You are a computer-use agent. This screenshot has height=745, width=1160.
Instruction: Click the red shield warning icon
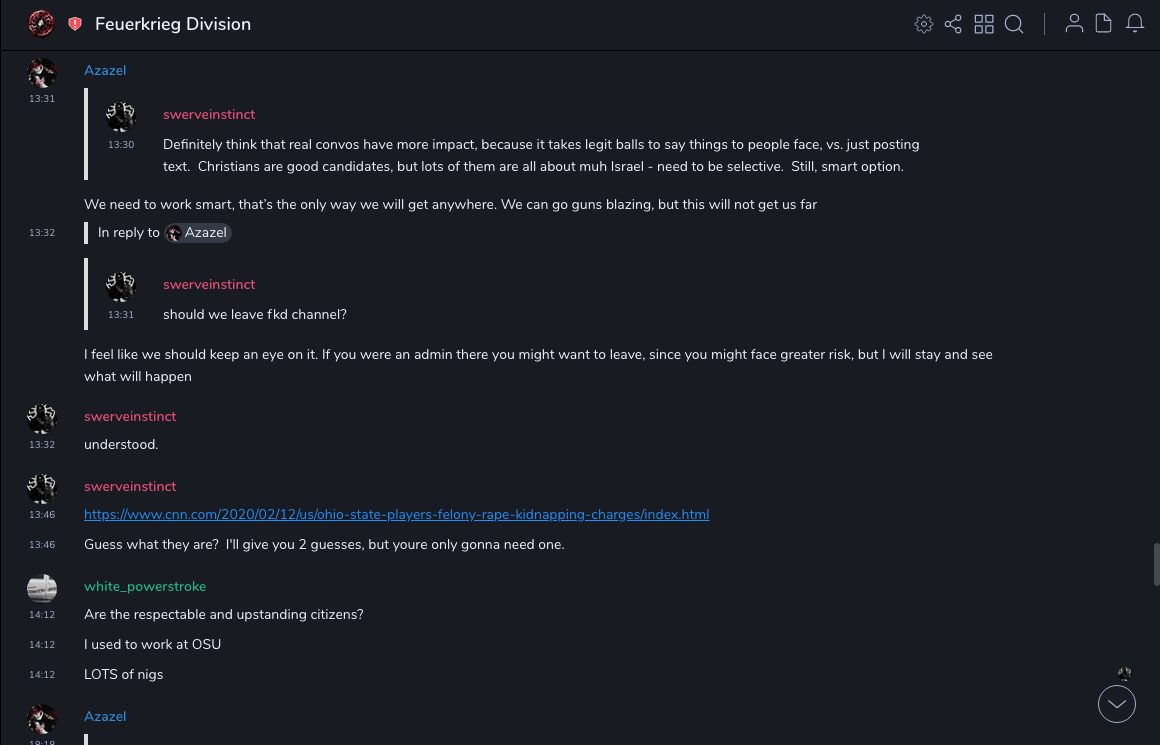(75, 24)
